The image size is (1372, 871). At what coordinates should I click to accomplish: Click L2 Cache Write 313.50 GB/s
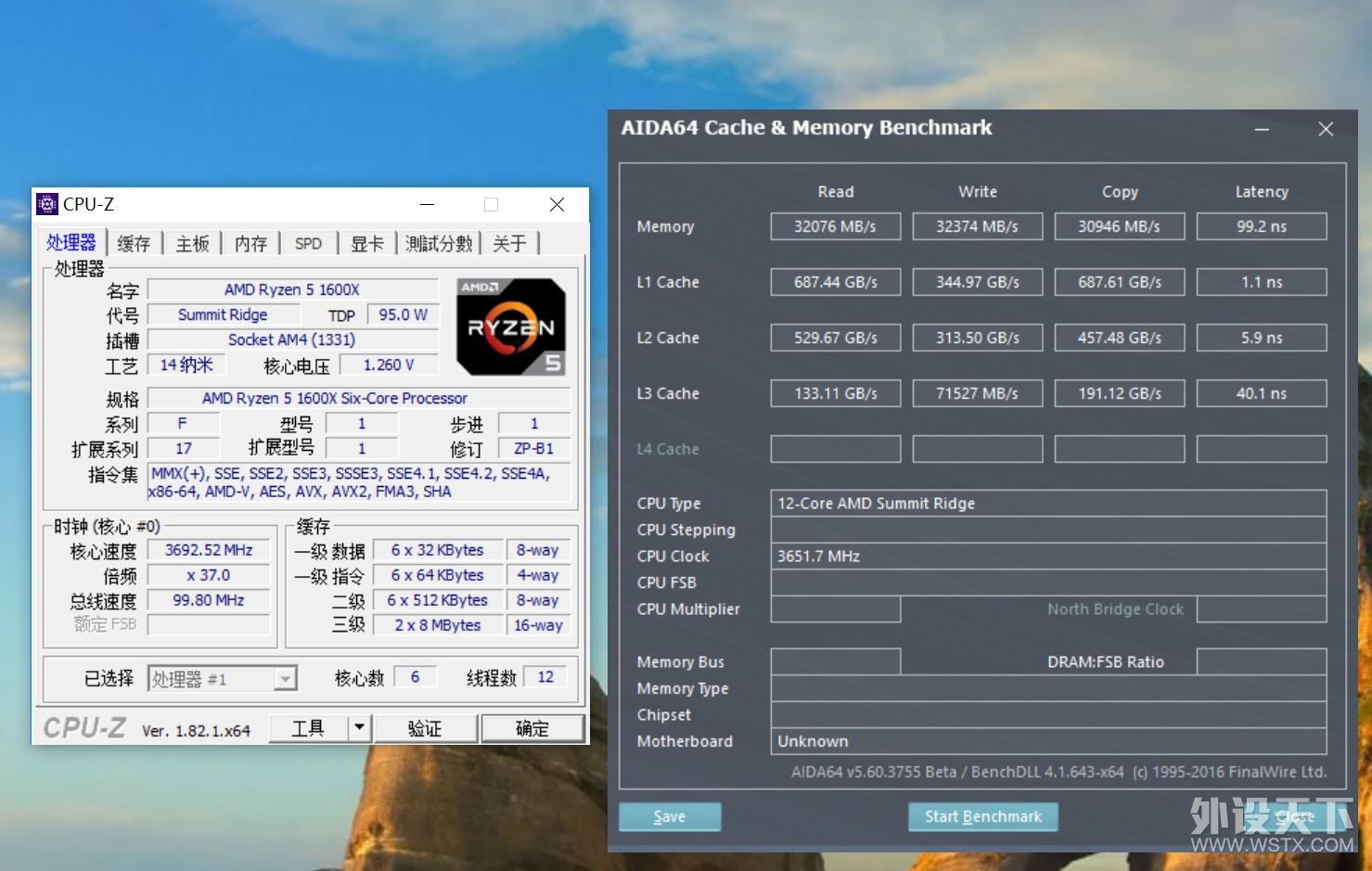click(977, 338)
